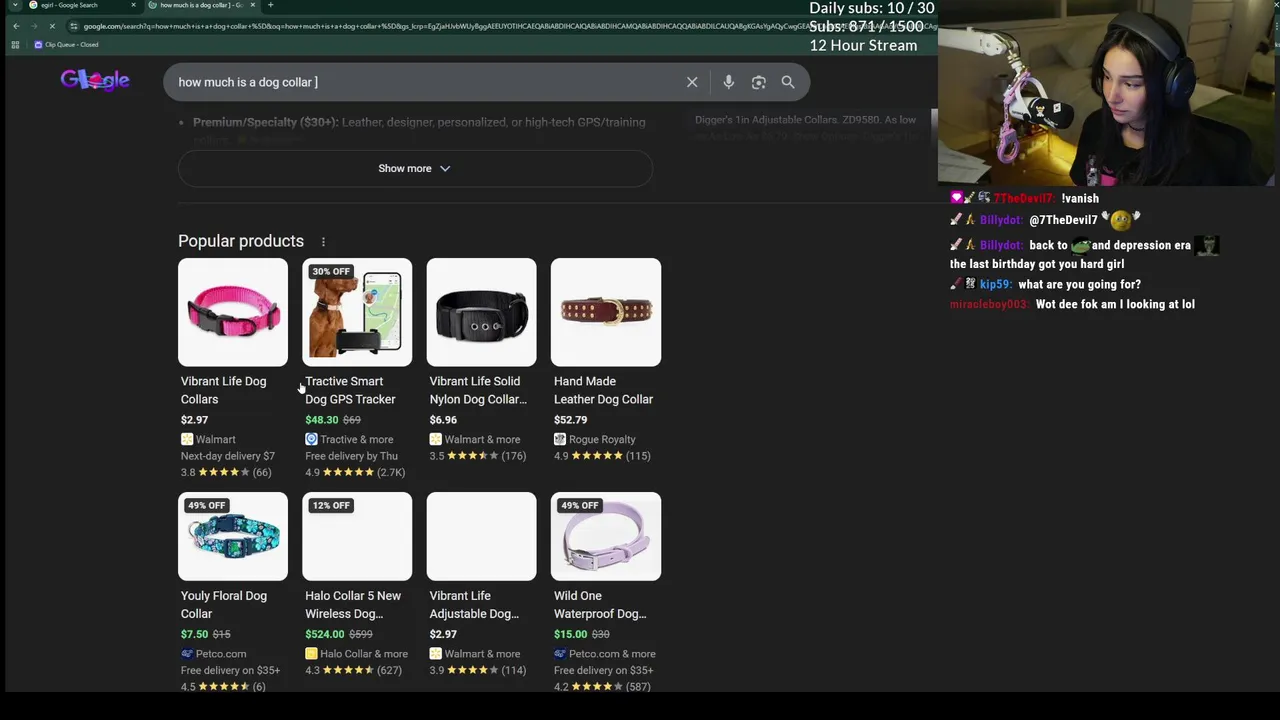Click the $7.50 Youly Floral price
The height and width of the screenshot is (720, 1280).
click(194, 634)
